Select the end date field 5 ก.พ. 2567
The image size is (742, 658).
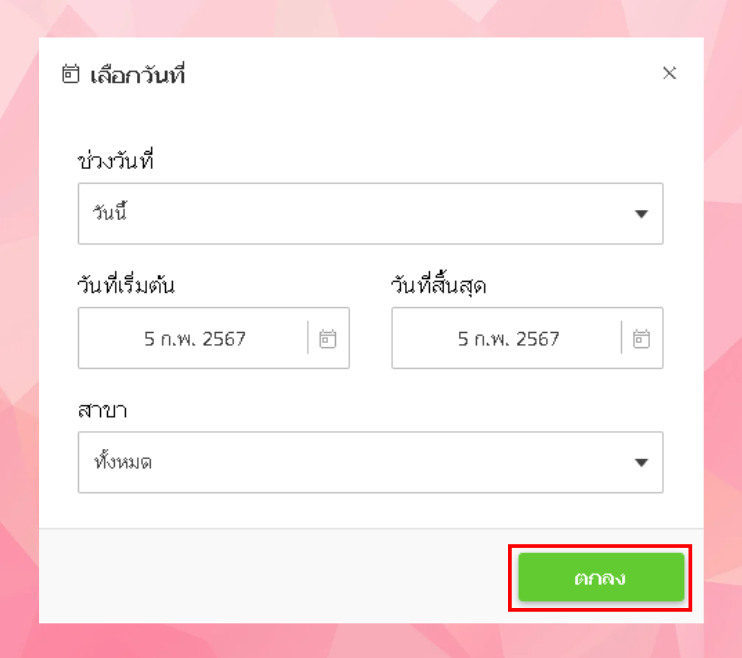508,338
